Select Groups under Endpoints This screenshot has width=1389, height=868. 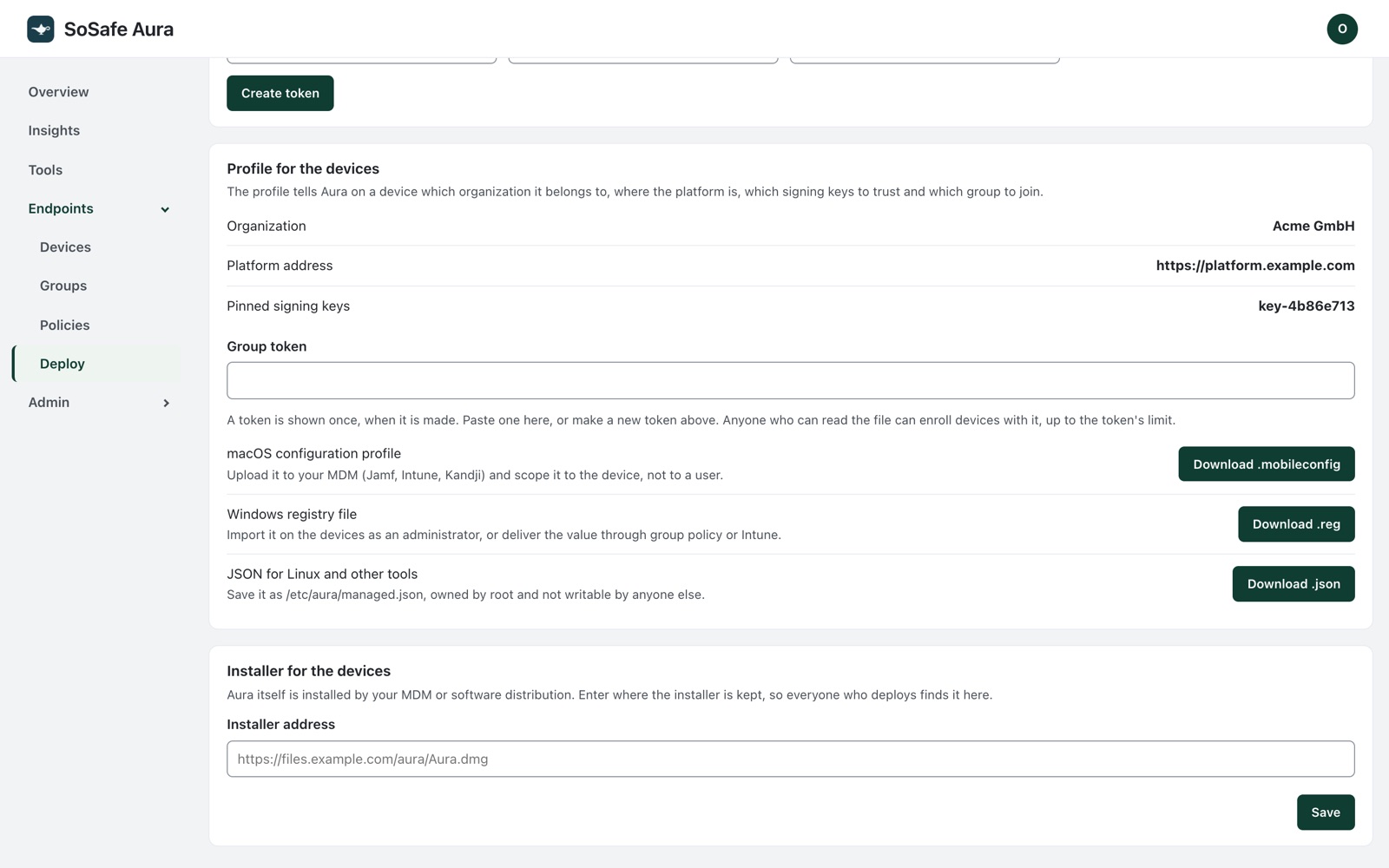pyautogui.click(x=63, y=286)
